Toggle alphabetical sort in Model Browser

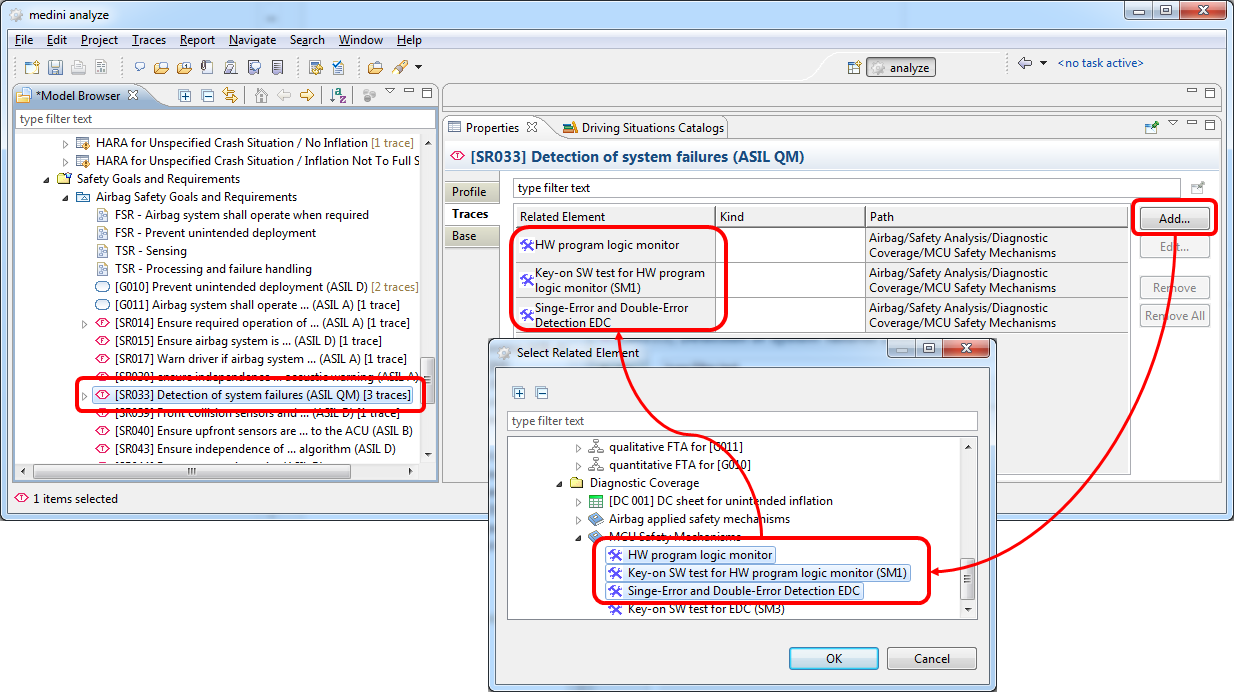[339, 96]
